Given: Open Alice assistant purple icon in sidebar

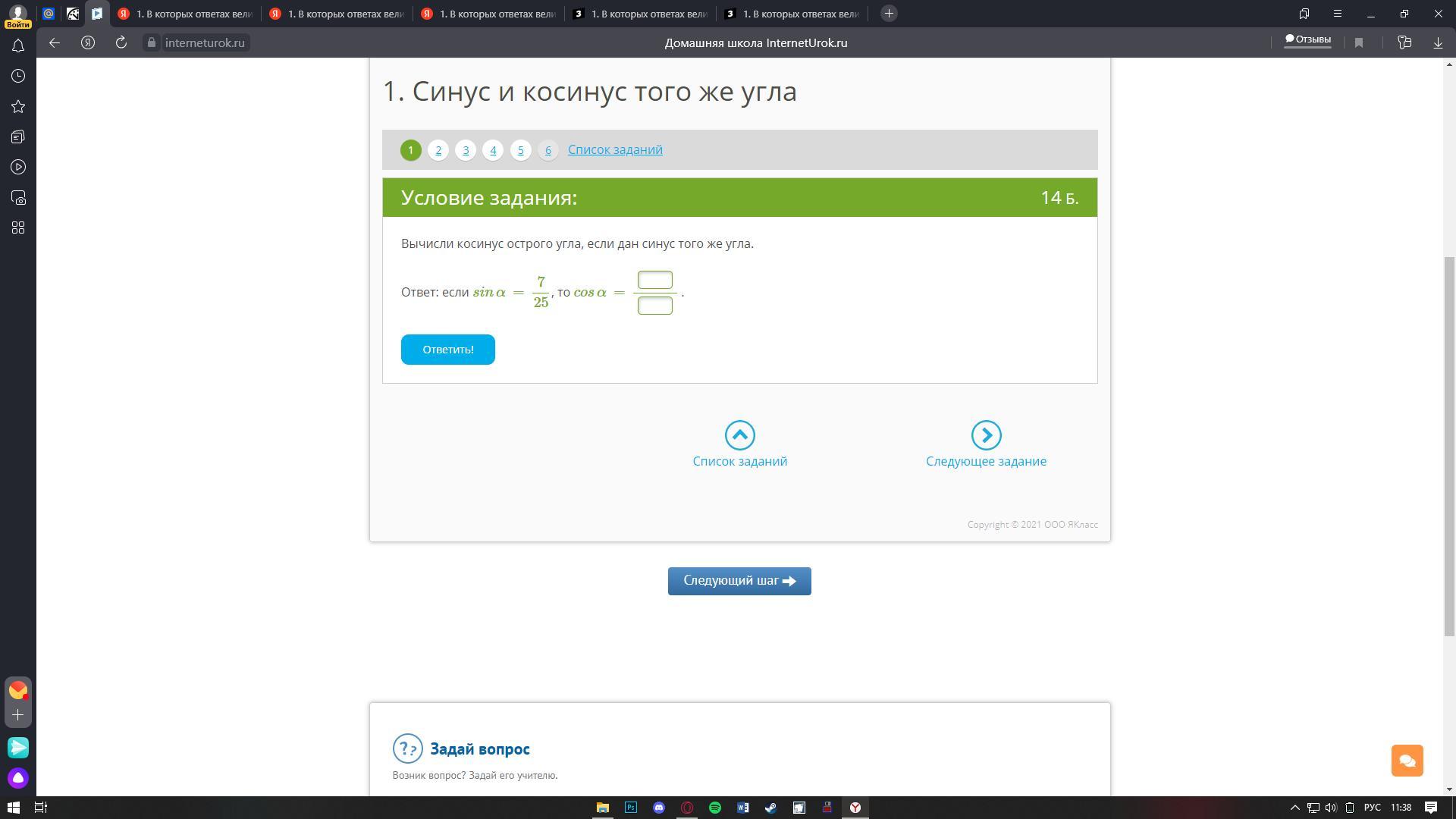Looking at the screenshot, I should pyautogui.click(x=18, y=778).
